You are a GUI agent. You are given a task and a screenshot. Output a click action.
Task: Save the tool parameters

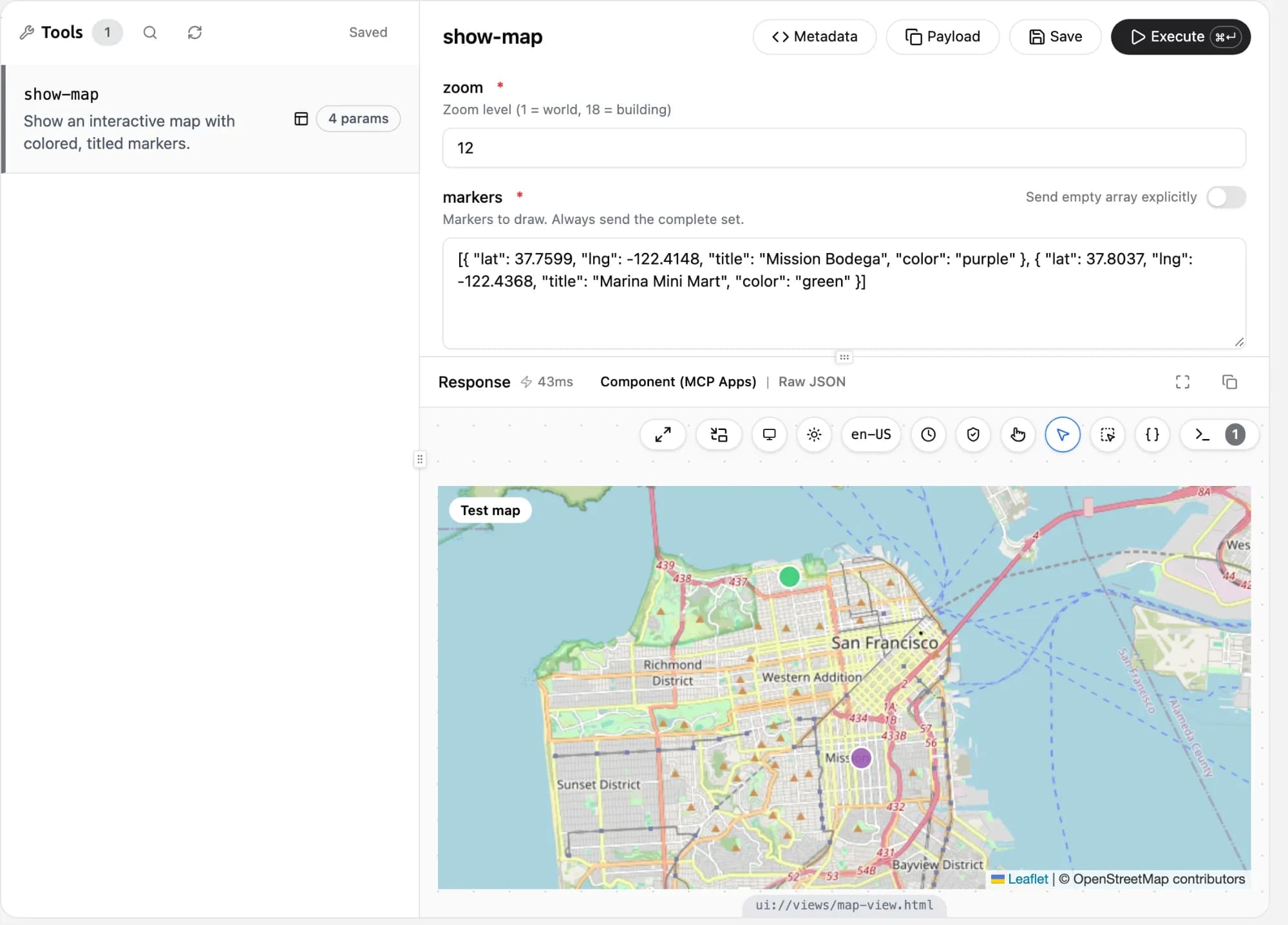tap(1055, 37)
